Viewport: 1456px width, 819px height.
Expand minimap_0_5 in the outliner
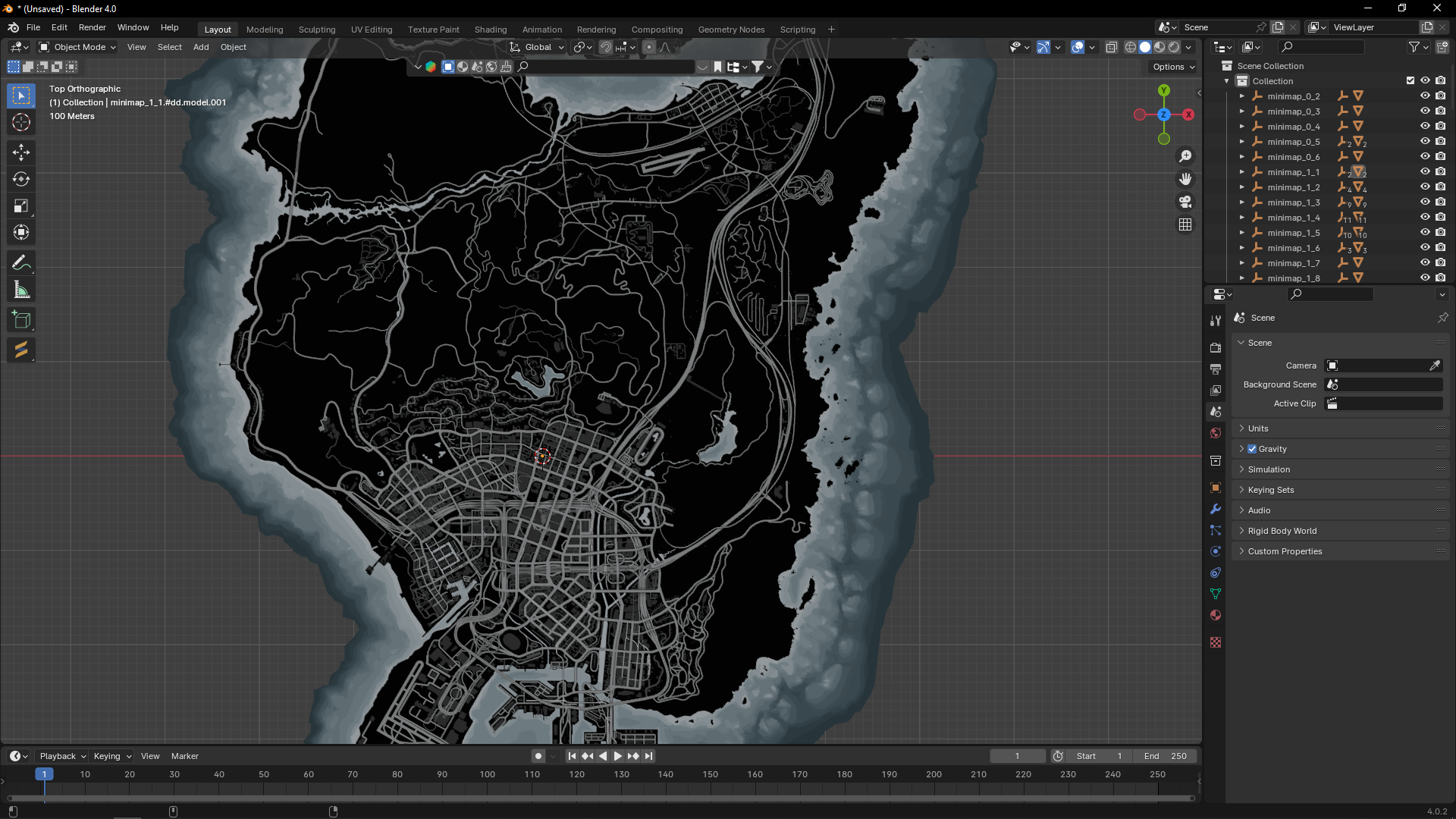[1242, 142]
